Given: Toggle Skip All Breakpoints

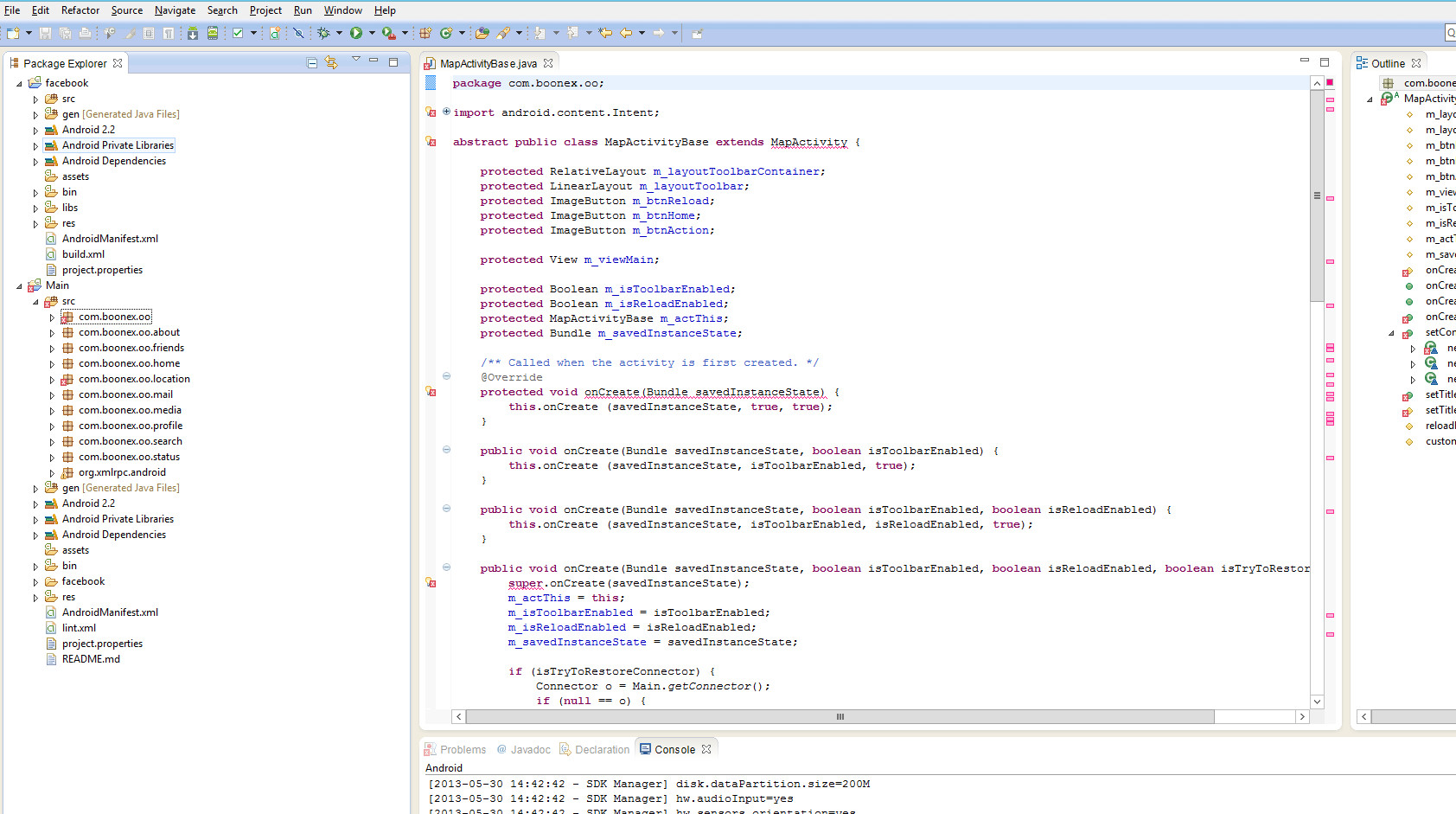Looking at the screenshot, I should (x=298, y=33).
